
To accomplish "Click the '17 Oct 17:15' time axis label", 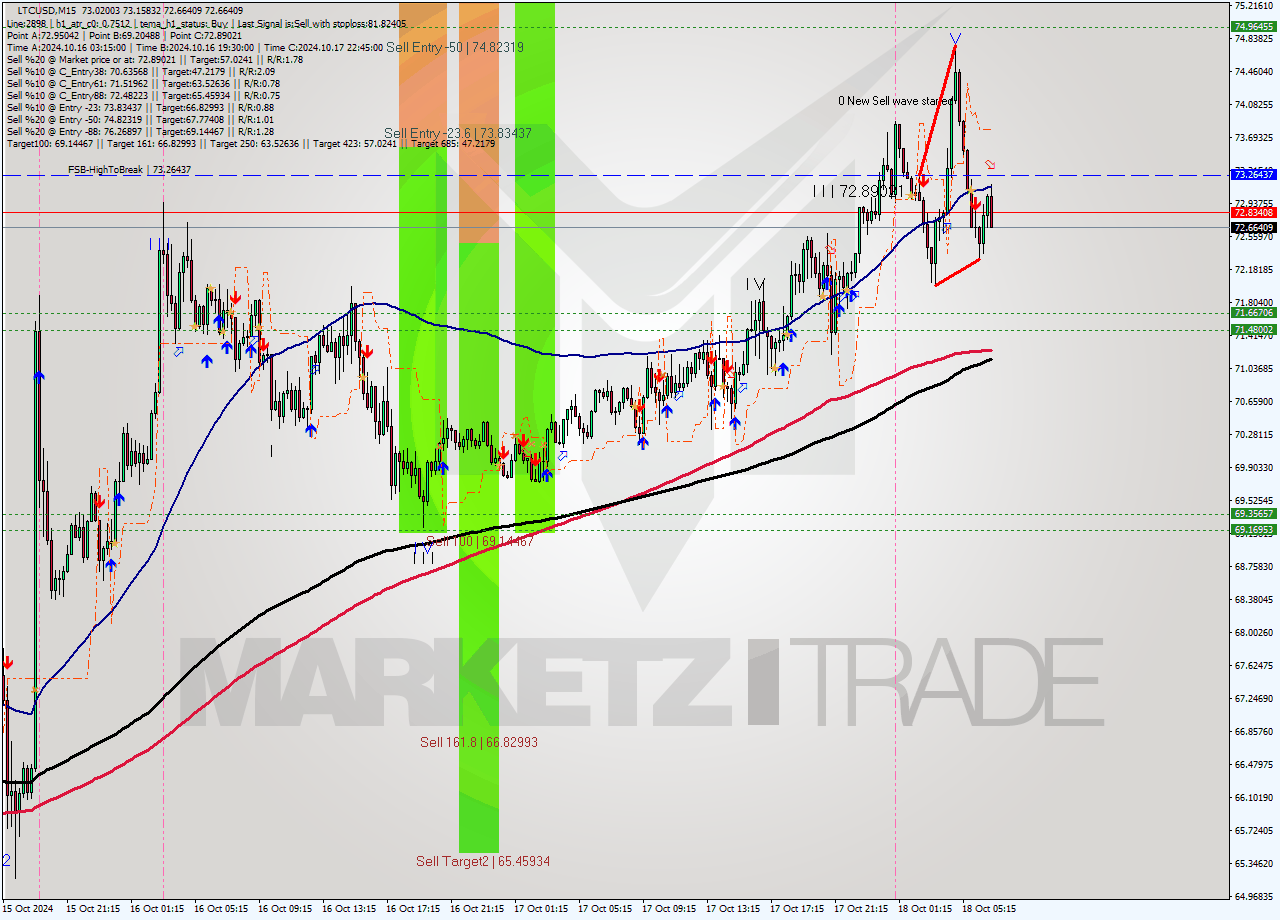I will (x=797, y=909).
